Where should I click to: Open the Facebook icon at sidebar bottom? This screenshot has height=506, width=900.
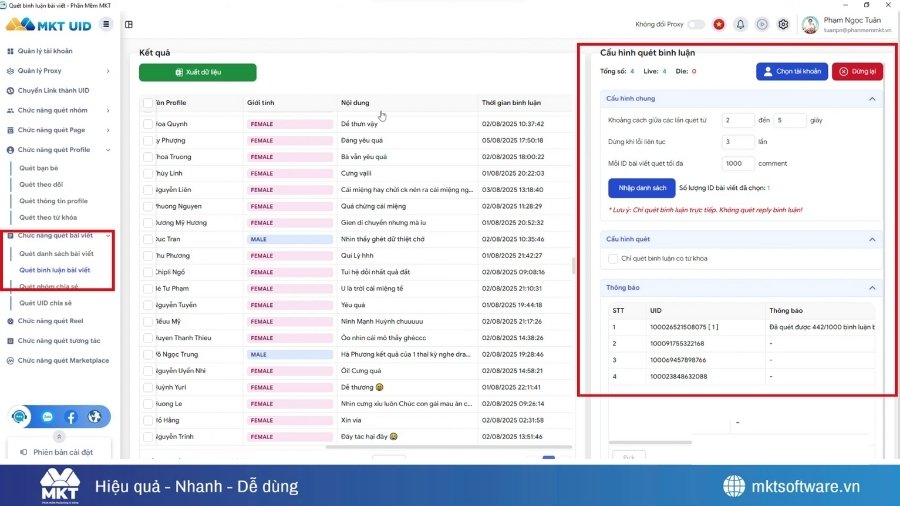(x=71, y=417)
